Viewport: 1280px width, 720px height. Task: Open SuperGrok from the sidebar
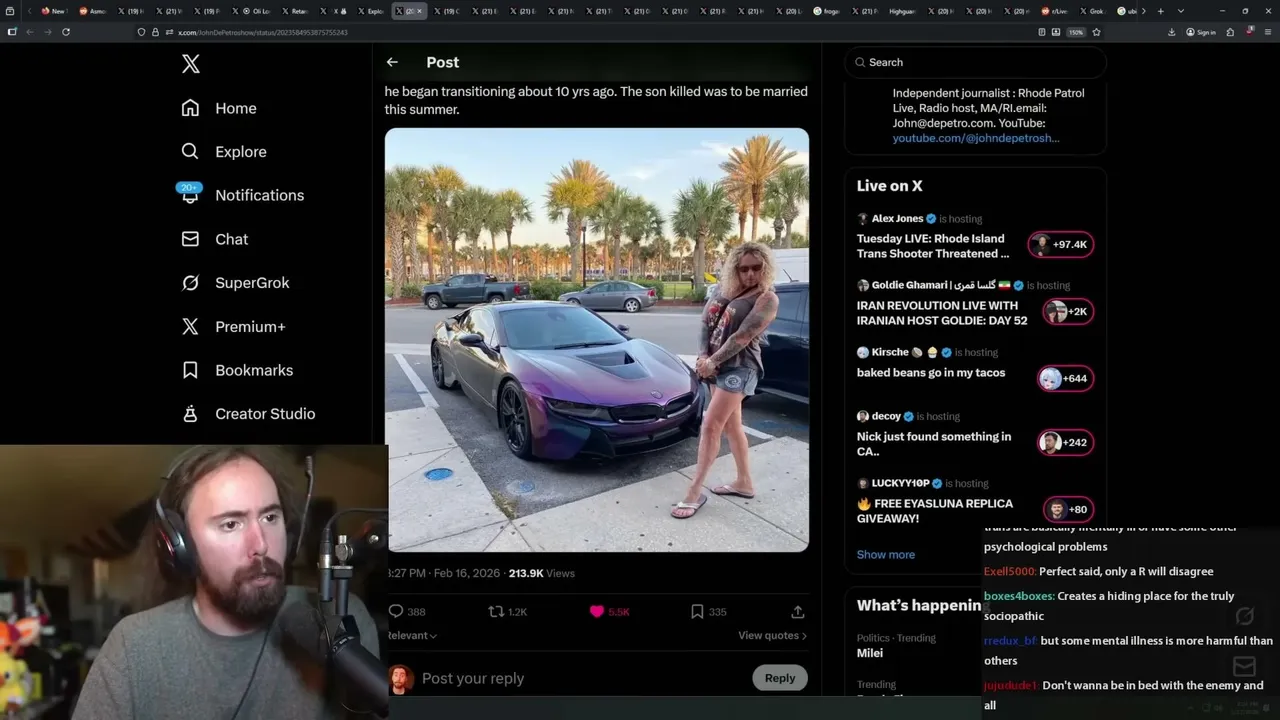235,283
